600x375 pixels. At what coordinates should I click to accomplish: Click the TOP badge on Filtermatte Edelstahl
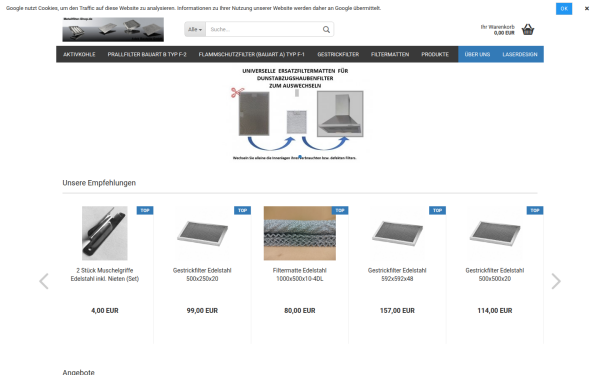(x=340, y=210)
